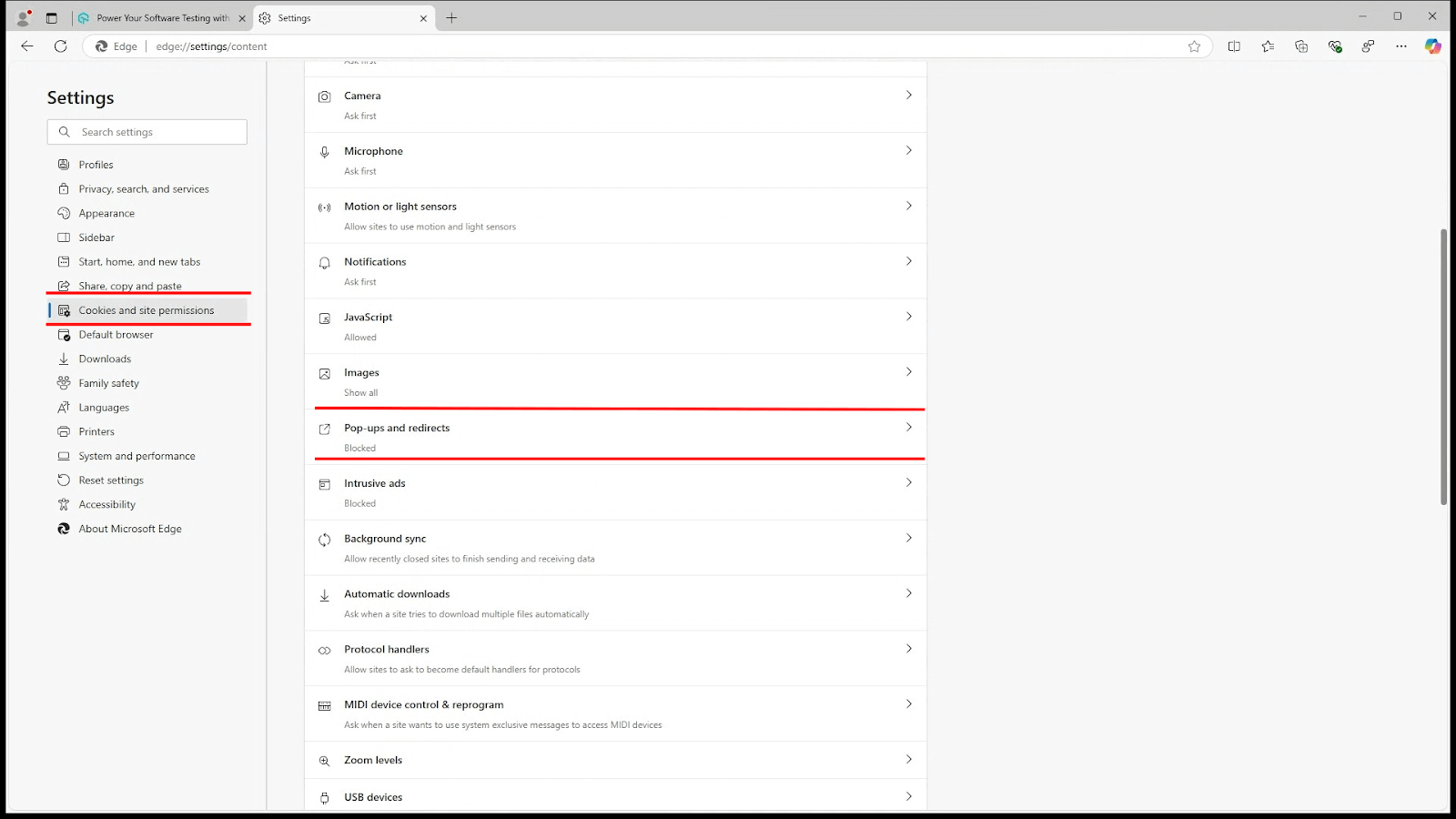Click the Microphone icon in settings list

pyautogui.click(x=324, y=151)
